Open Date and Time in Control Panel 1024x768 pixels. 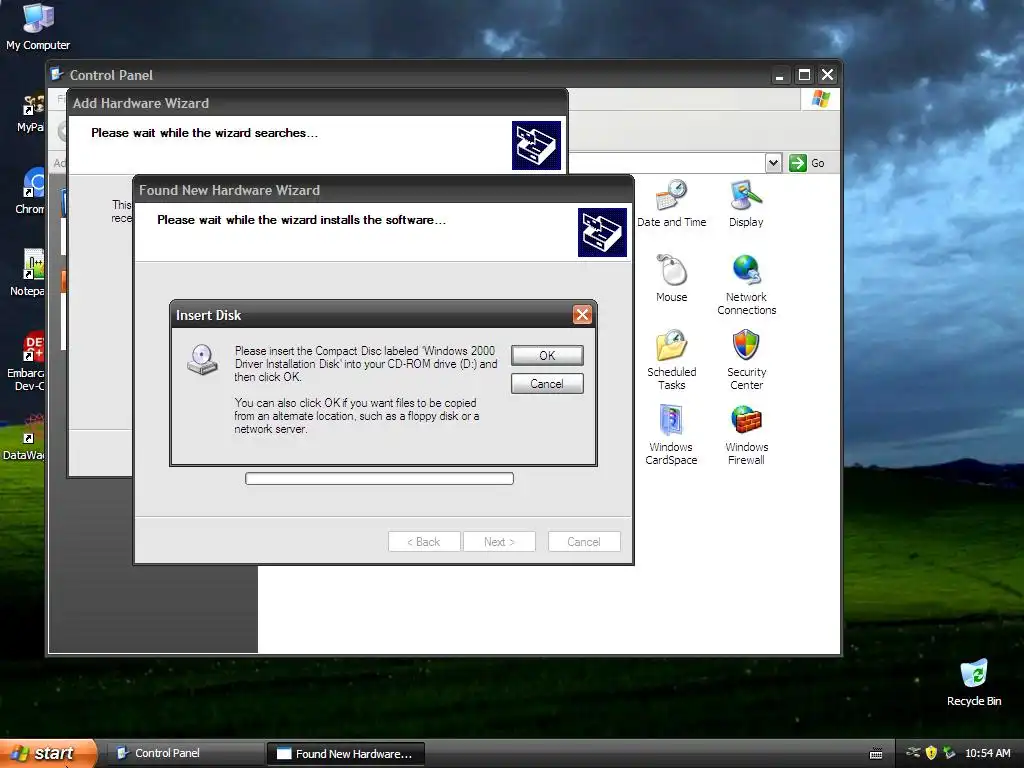[671, 204]
